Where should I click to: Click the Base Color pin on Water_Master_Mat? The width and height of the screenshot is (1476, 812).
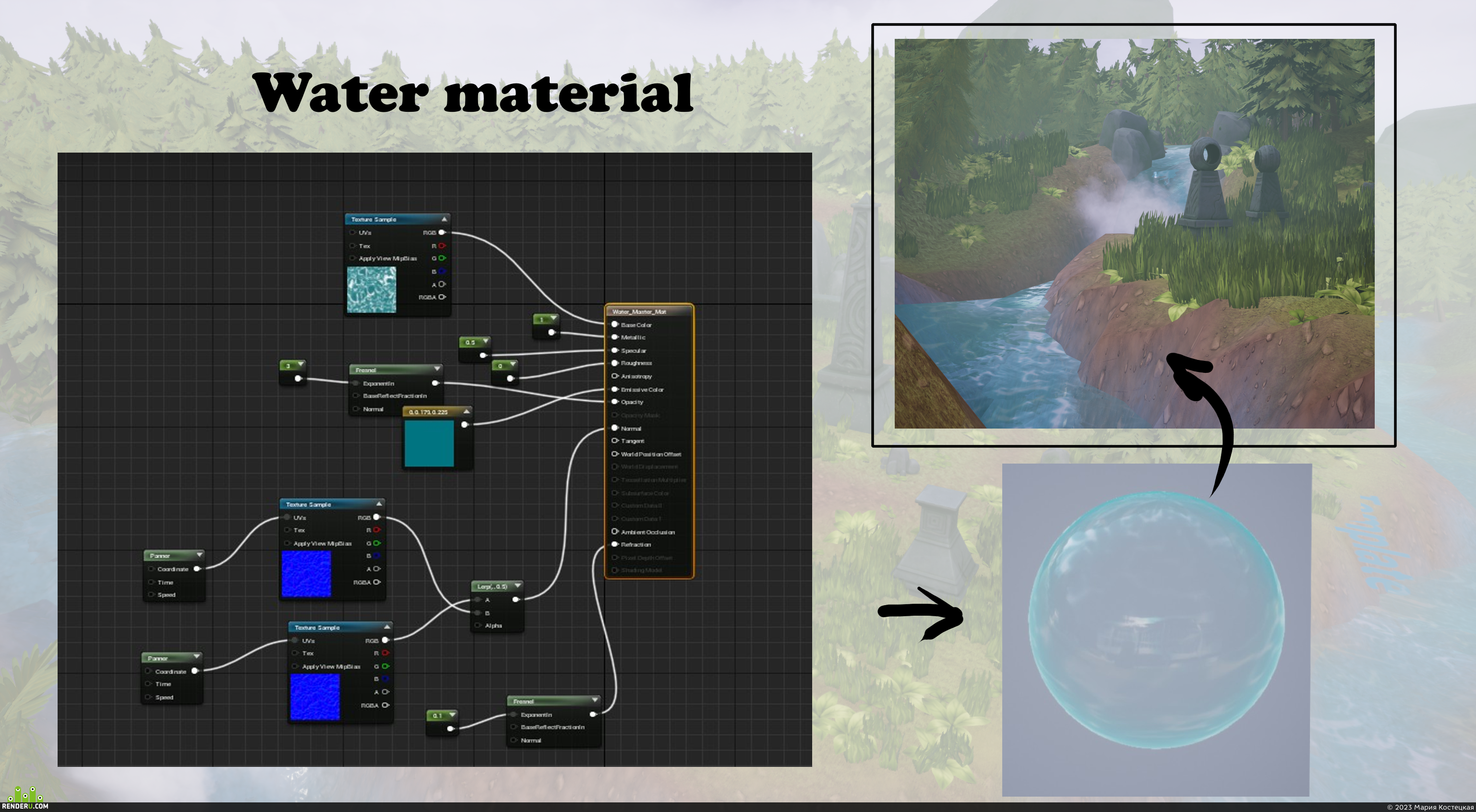(614, 324)
